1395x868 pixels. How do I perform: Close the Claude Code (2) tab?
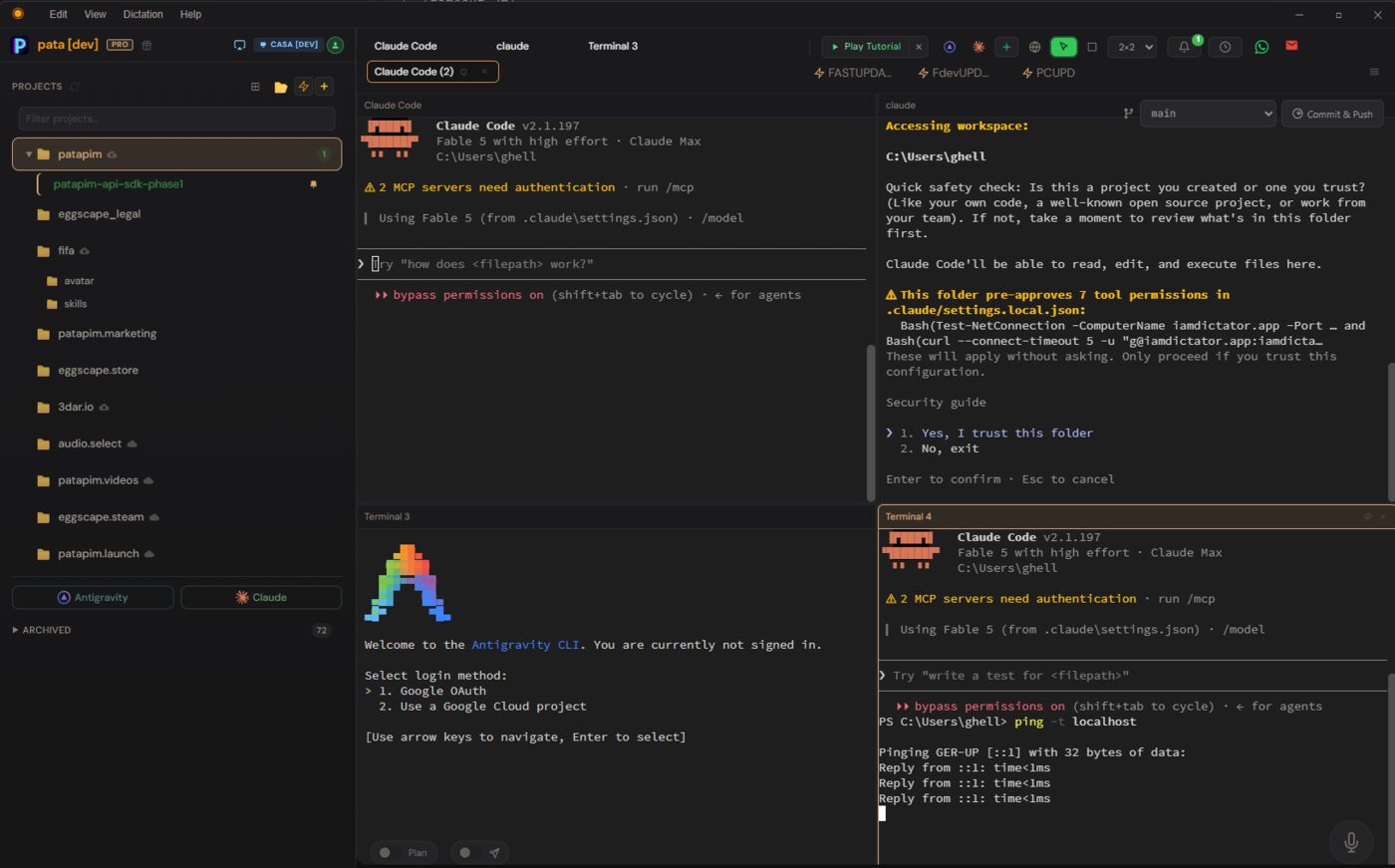tap(484, 72)
